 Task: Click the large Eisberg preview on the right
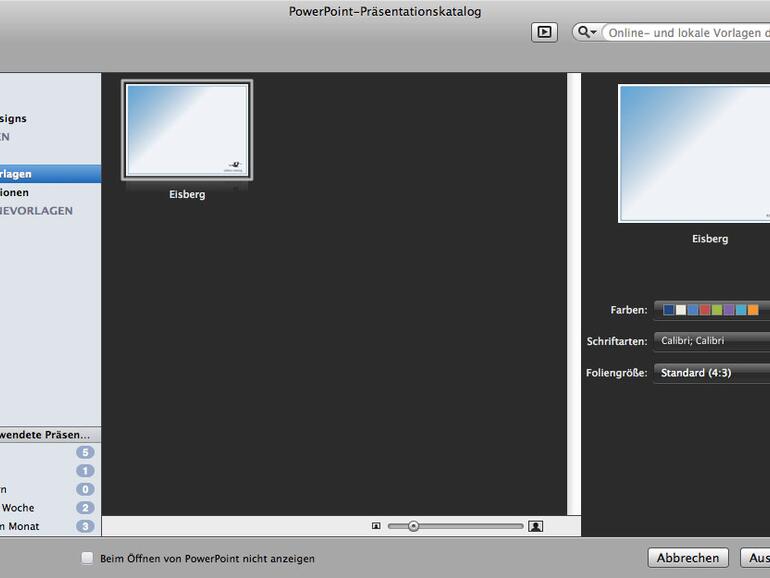[694, 154]
